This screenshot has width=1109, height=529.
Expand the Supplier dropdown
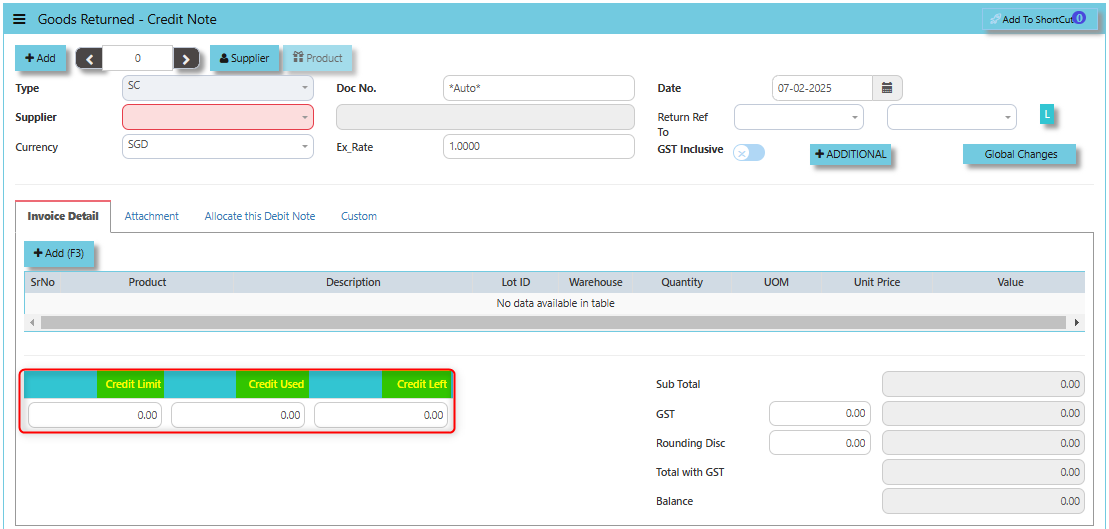217,117
